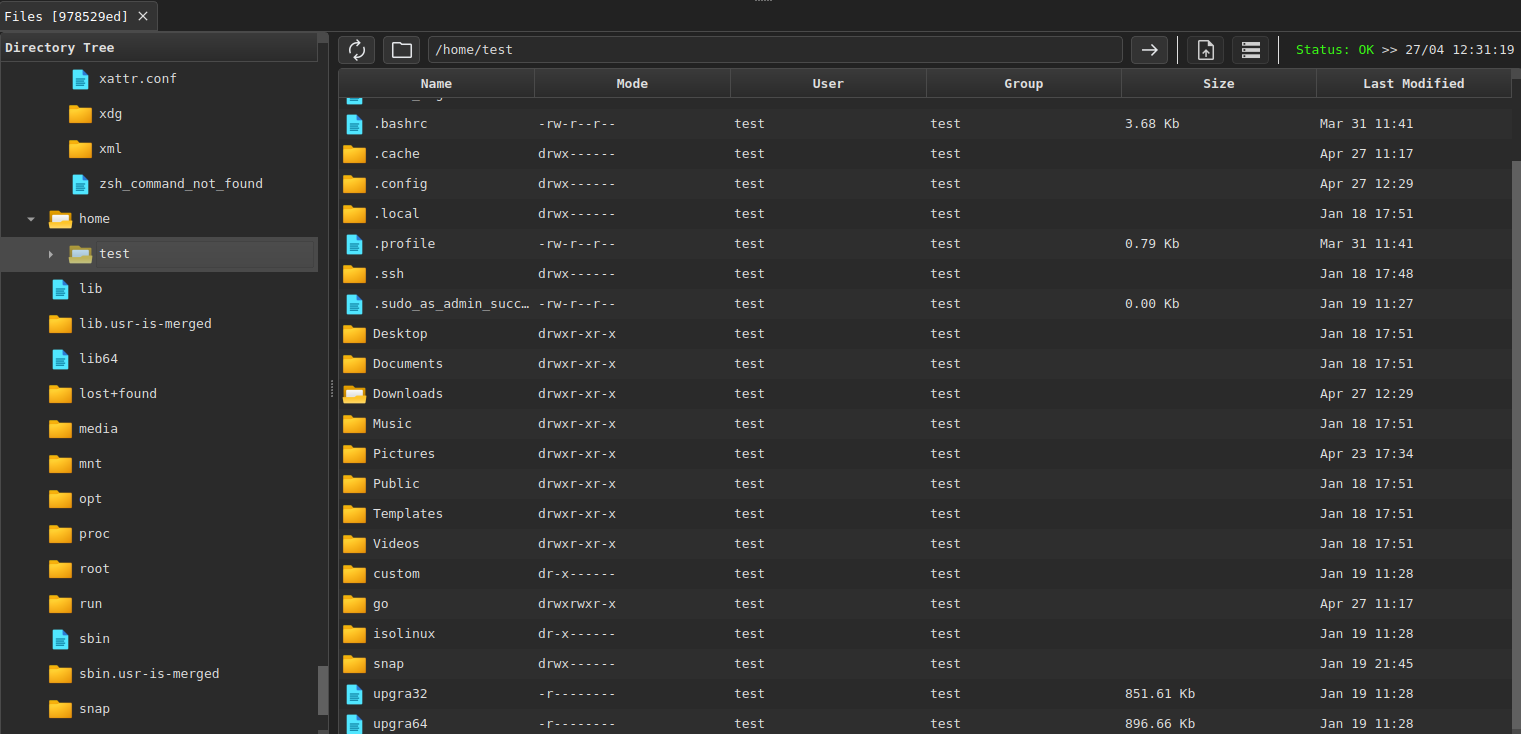
Task: Select the lost+found folder in the tree
Action: [x=117, y=394]
